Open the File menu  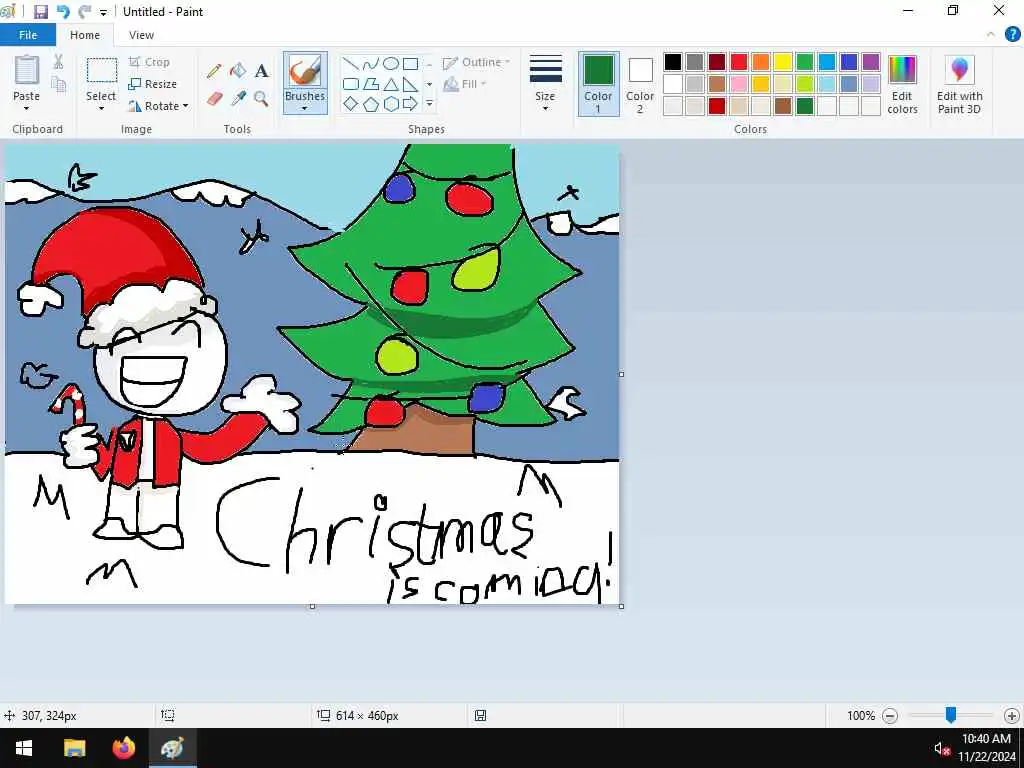pyautogui.click(x=27, y=35)
